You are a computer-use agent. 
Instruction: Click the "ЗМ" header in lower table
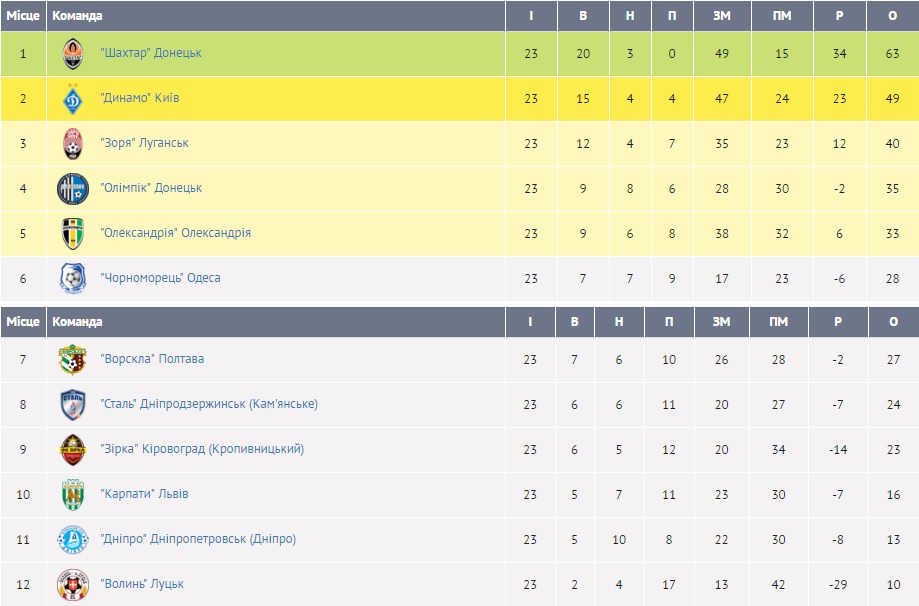click(722, 322)
